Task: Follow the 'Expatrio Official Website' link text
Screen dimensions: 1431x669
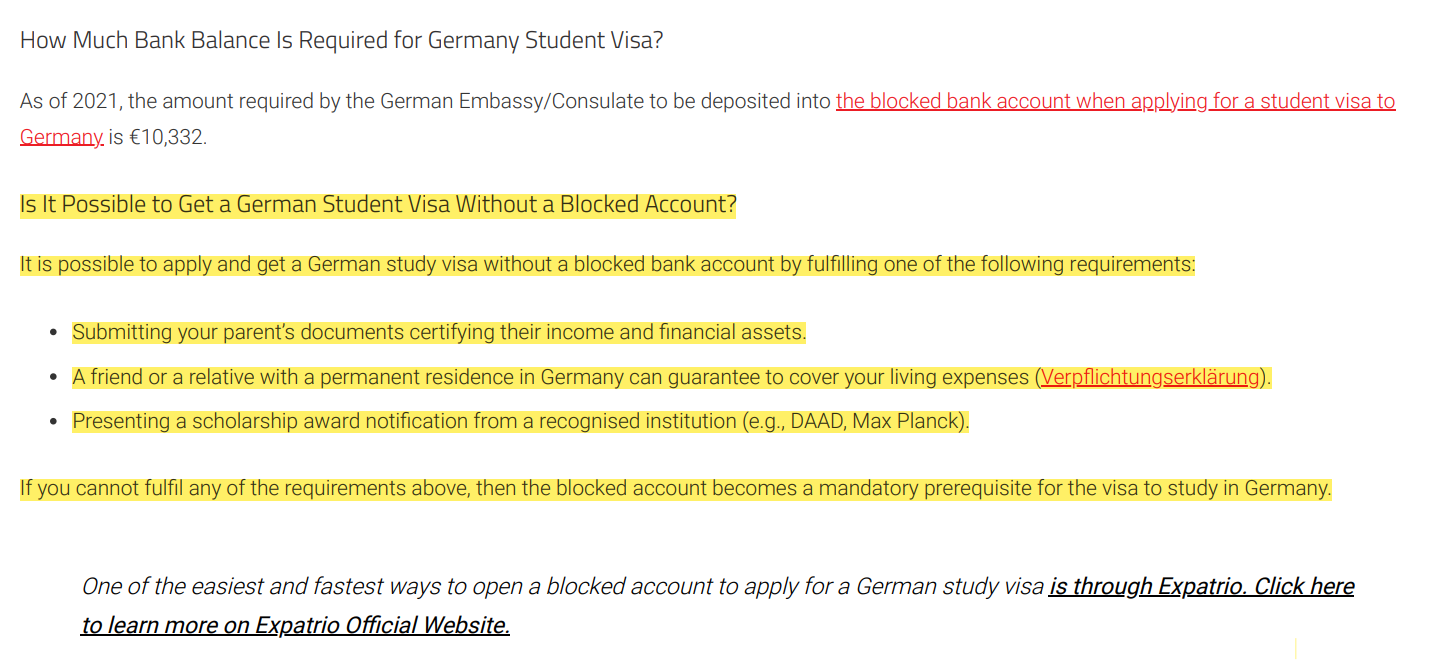Action: pyautogui.click(x=295, y=625)
